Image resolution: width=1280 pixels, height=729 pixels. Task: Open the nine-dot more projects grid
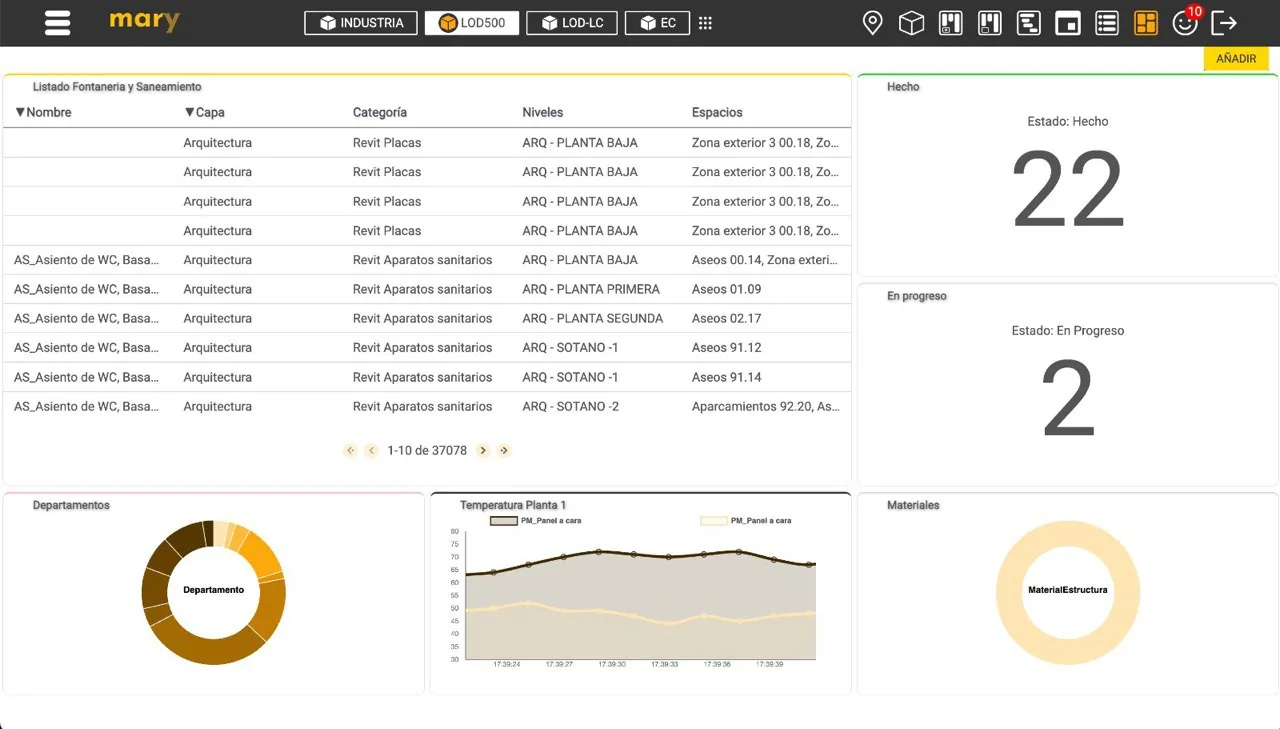[x=705, y=23]
